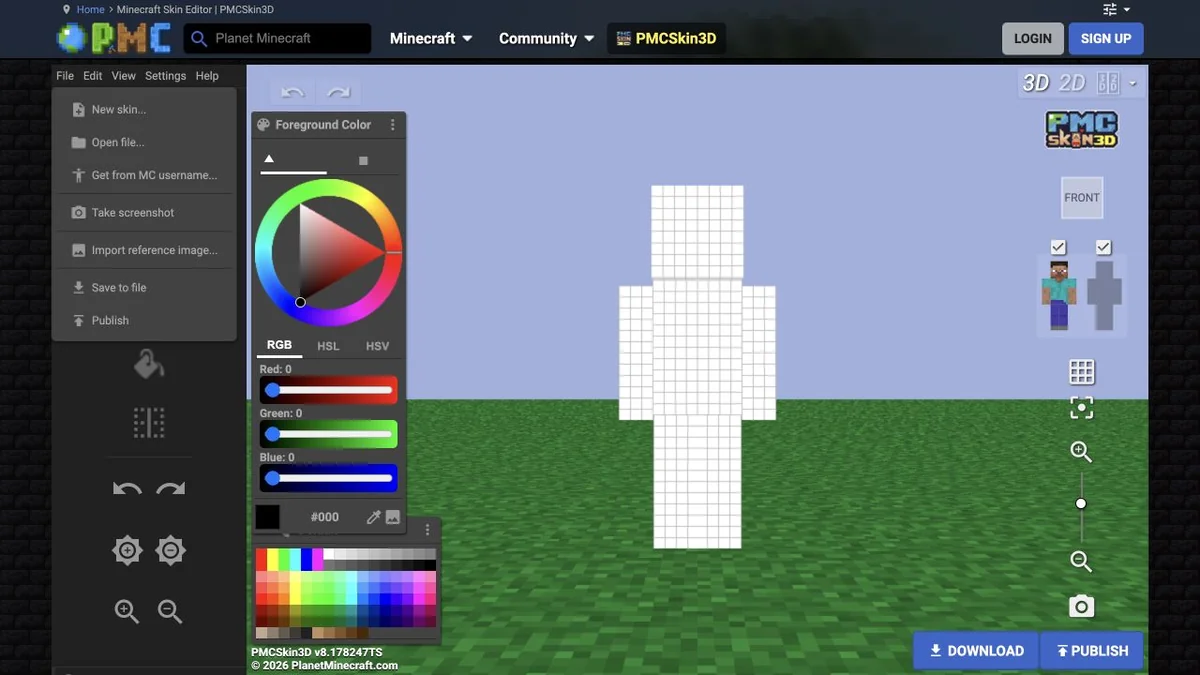The image size is (1200, 675).
Task: Click the FRONT view orientation cube
Action: pyautogui.click(x=1081, y=198)
